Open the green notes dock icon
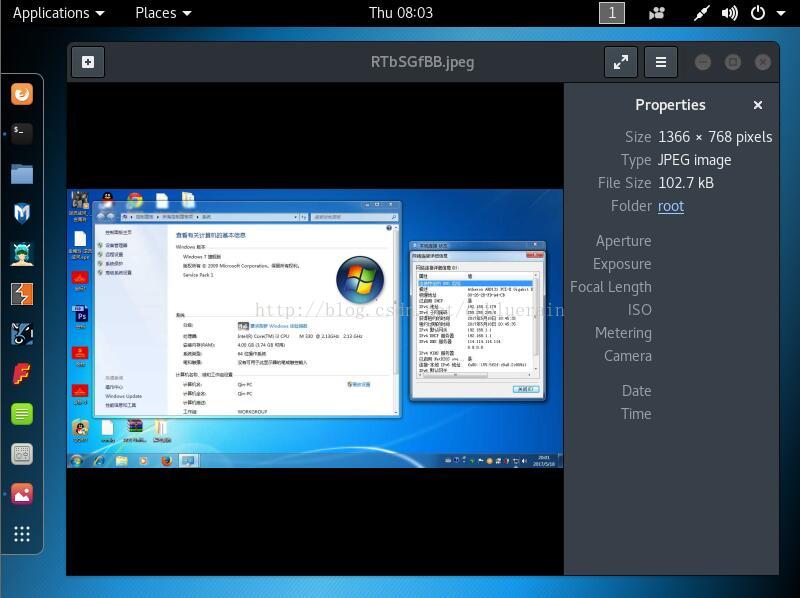 (x=22, y=414)
